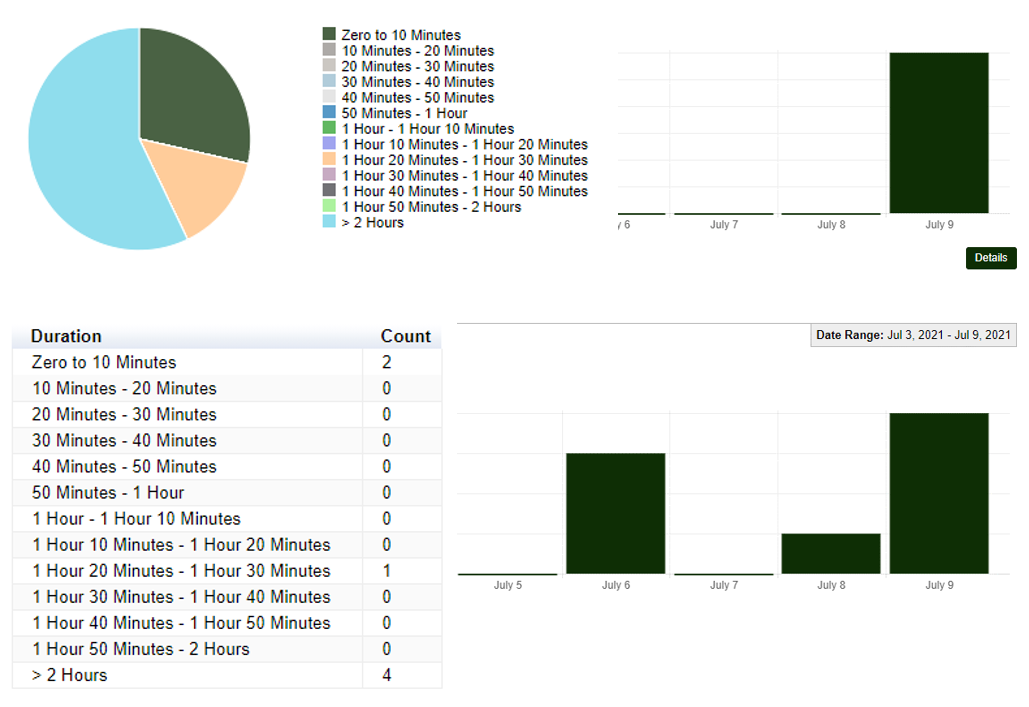Click the July 9 bar in upper chart
Image resolution: width=1029 pixels, height=707 pixels.
click(x=938, y=132)
